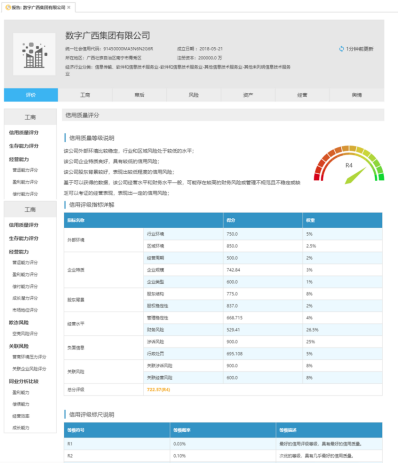Click the score value 742.84
398x464 pixels.
click(x=233, y=270)
